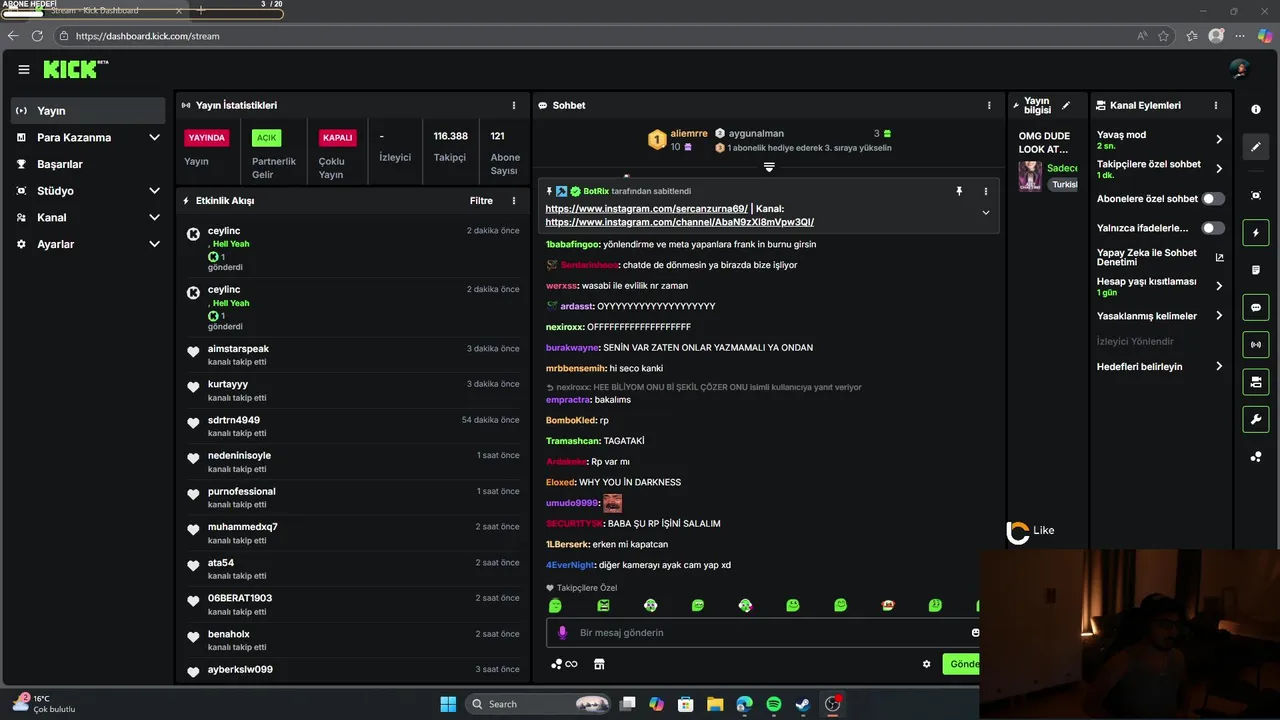
Task: Click the purple microphone icon in message box
Action: 562,632
